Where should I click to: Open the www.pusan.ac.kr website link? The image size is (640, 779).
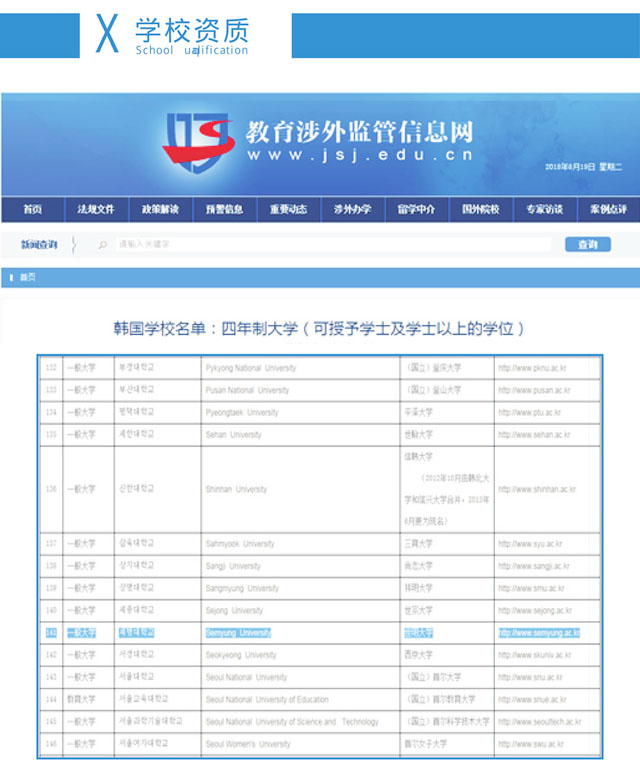pyautogui.click(x=535, y=390)
